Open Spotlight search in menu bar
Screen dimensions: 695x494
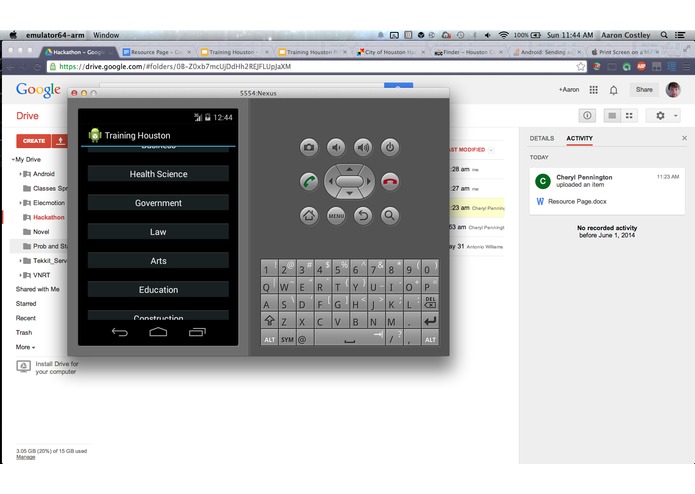pyautogui.click(x=664, y=35)
